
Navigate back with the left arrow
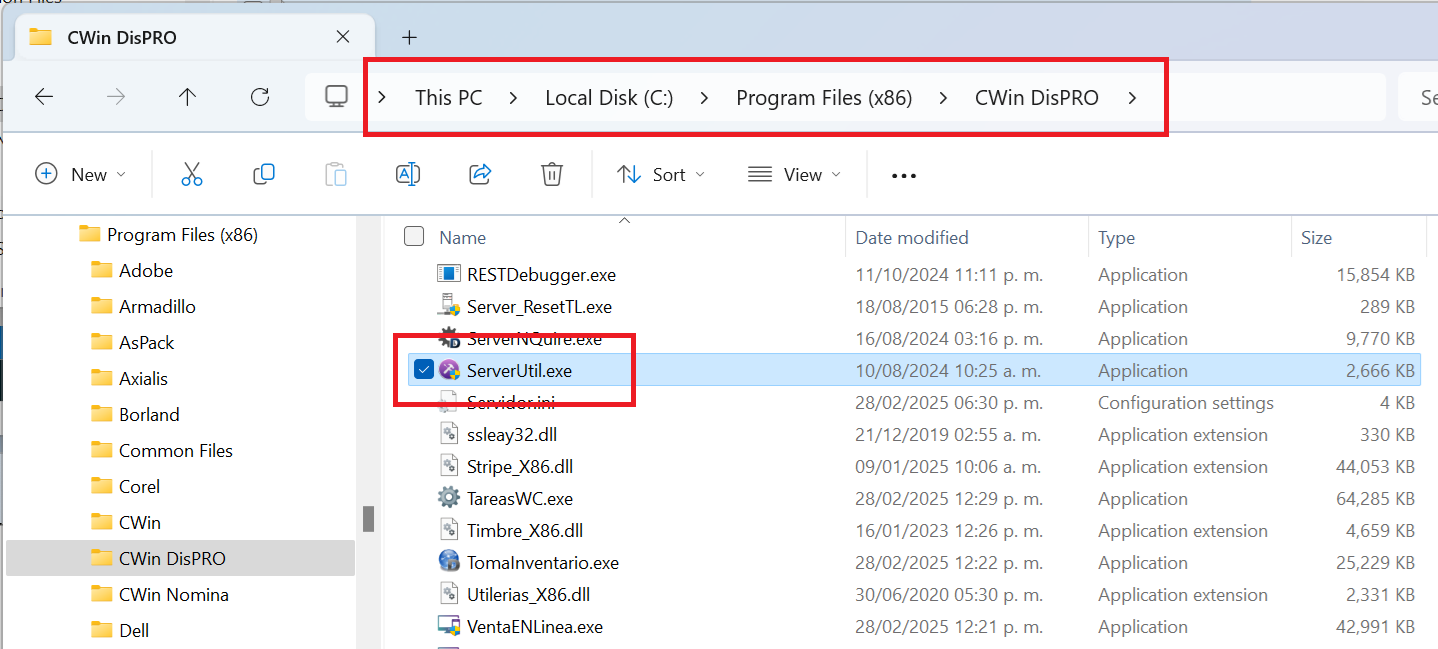(x=44, y=97)
